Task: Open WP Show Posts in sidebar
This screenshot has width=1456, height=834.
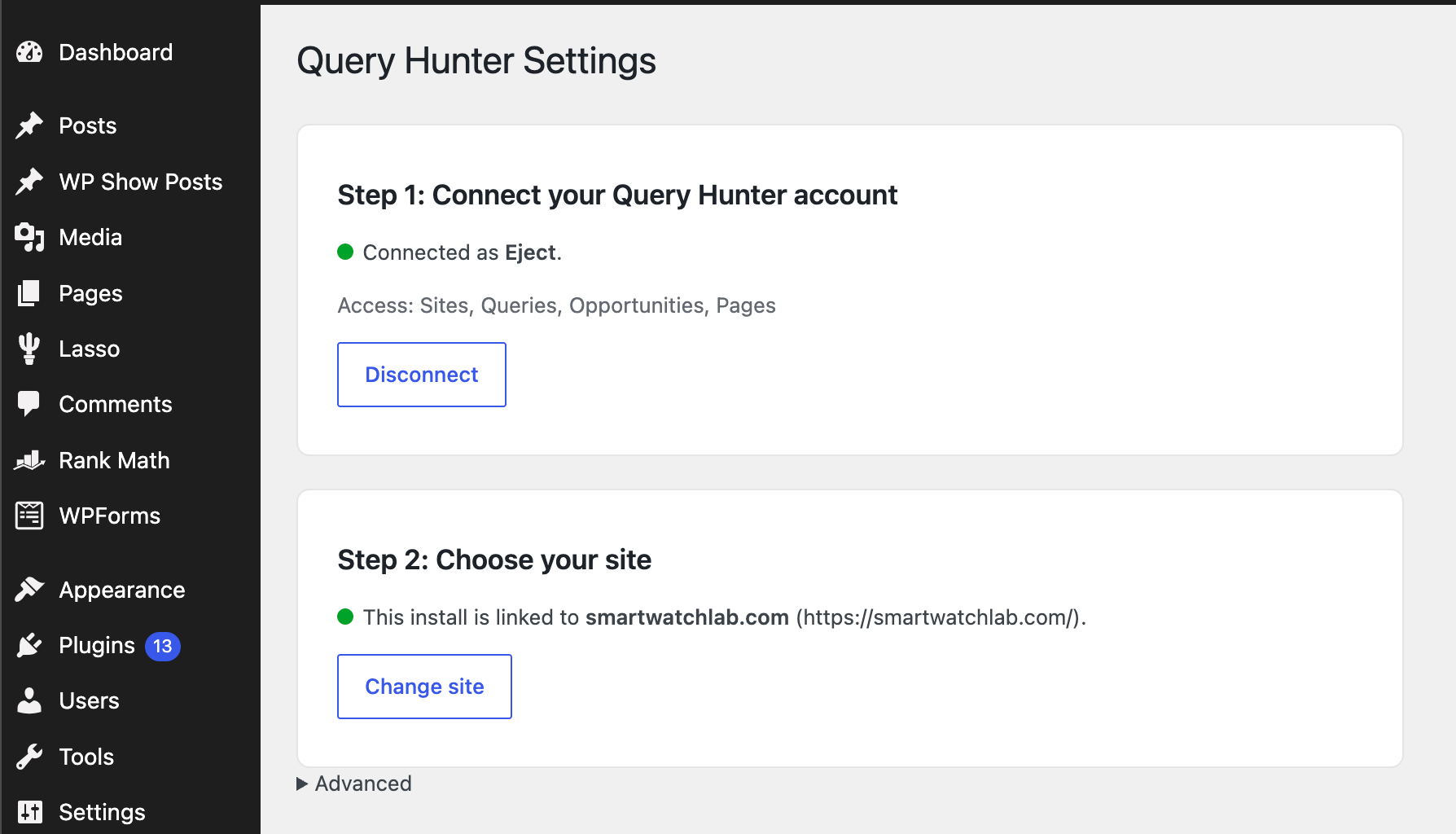Action: [x=141, y=182]
